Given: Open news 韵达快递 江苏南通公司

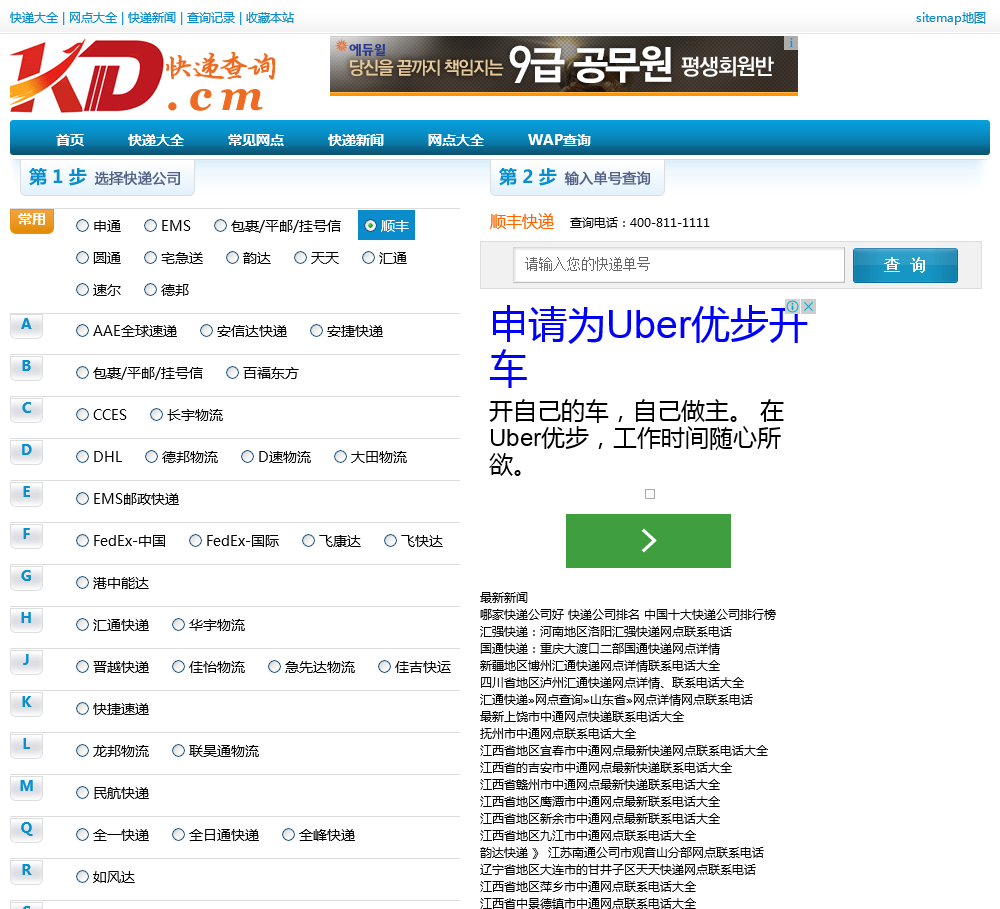Looking at the screenshot, I should click(x=622, y=853).
